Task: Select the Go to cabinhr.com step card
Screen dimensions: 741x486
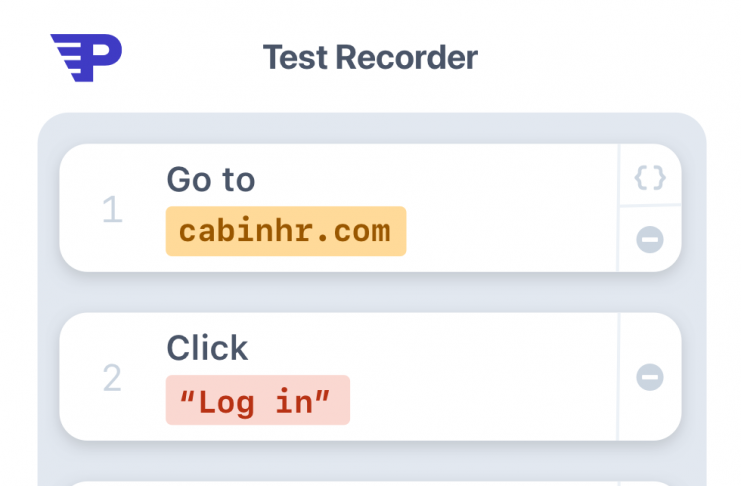Action: pyautogui.click(x=370, y=208)
